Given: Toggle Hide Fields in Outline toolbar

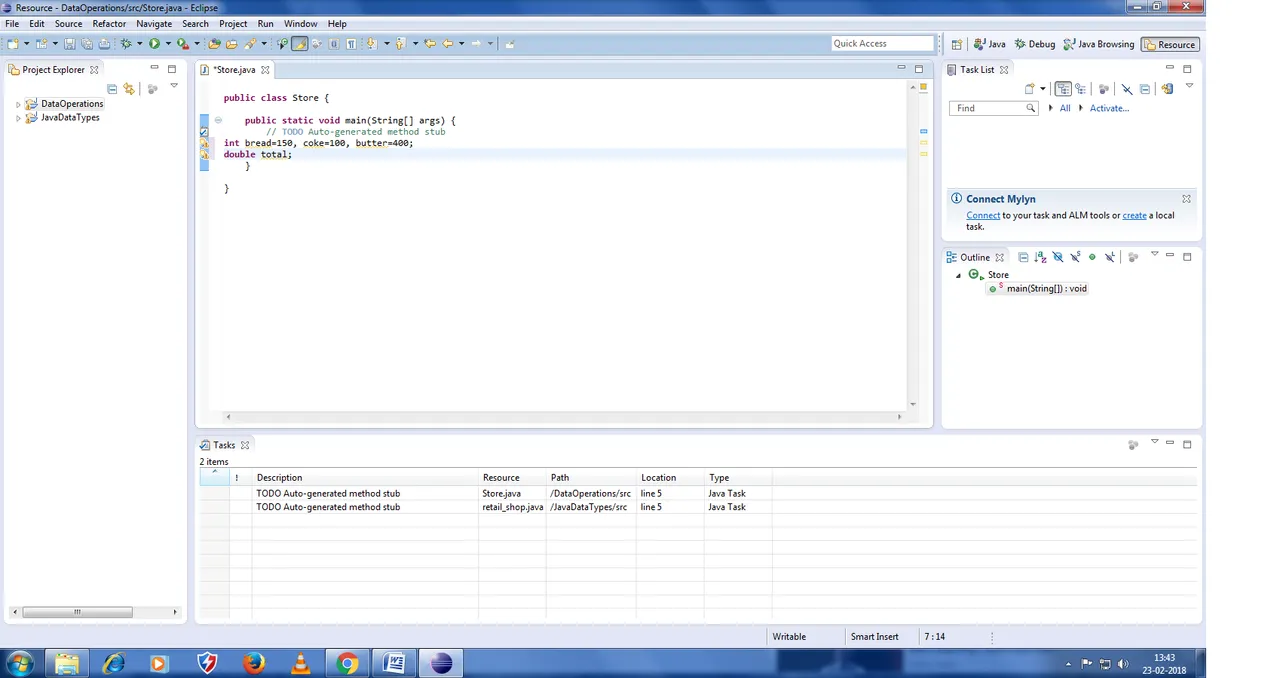Looking at the screenshot, I should [1058, 257].
